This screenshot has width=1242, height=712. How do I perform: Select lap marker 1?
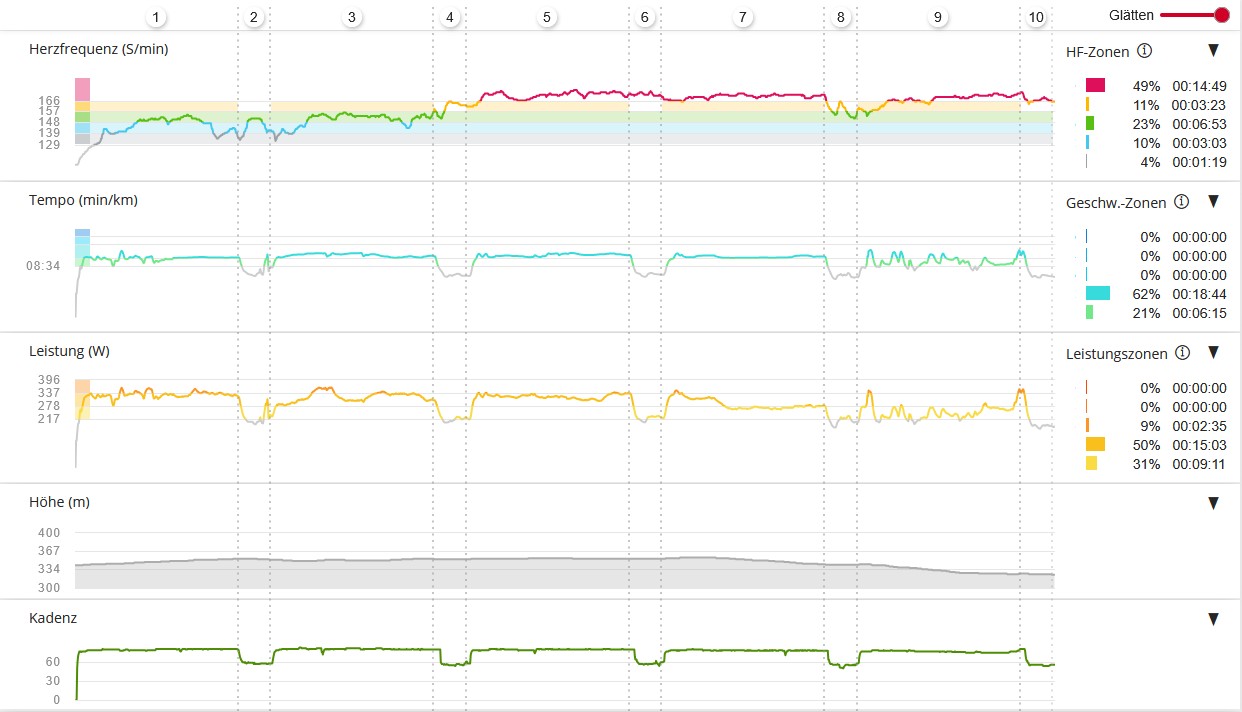coord(155,18)
